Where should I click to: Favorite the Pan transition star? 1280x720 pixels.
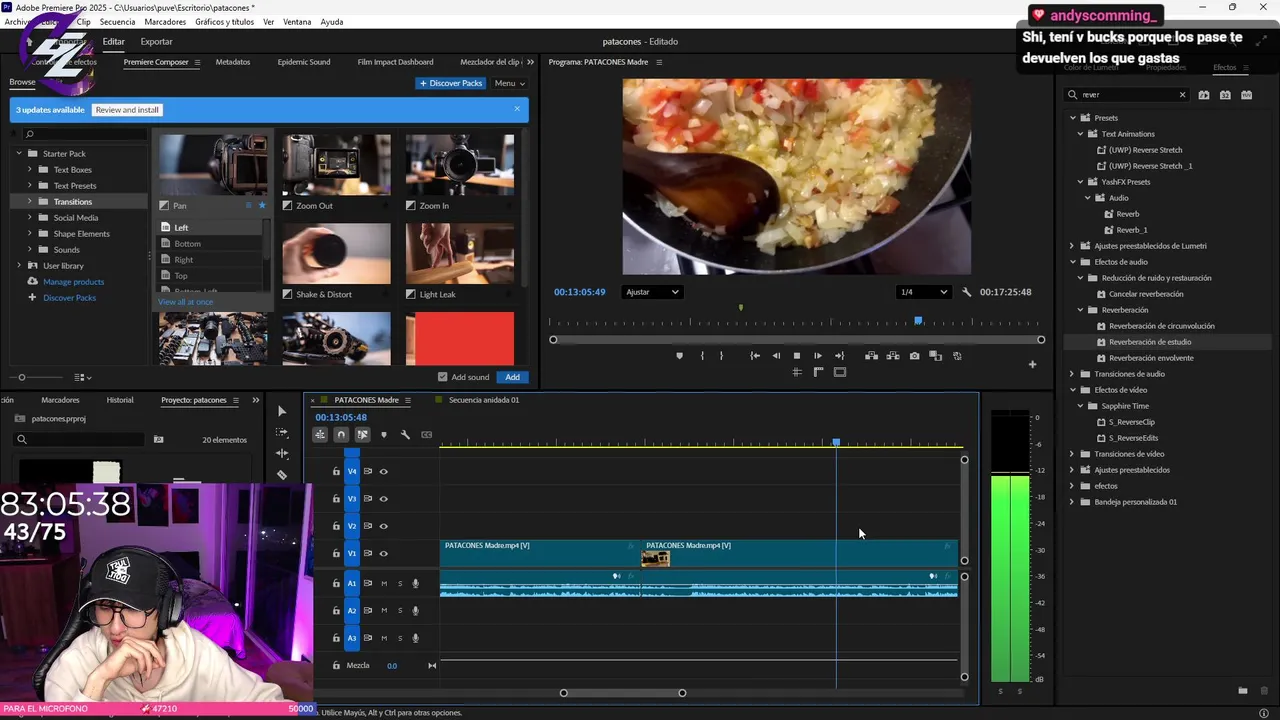(x=263, y=205)
